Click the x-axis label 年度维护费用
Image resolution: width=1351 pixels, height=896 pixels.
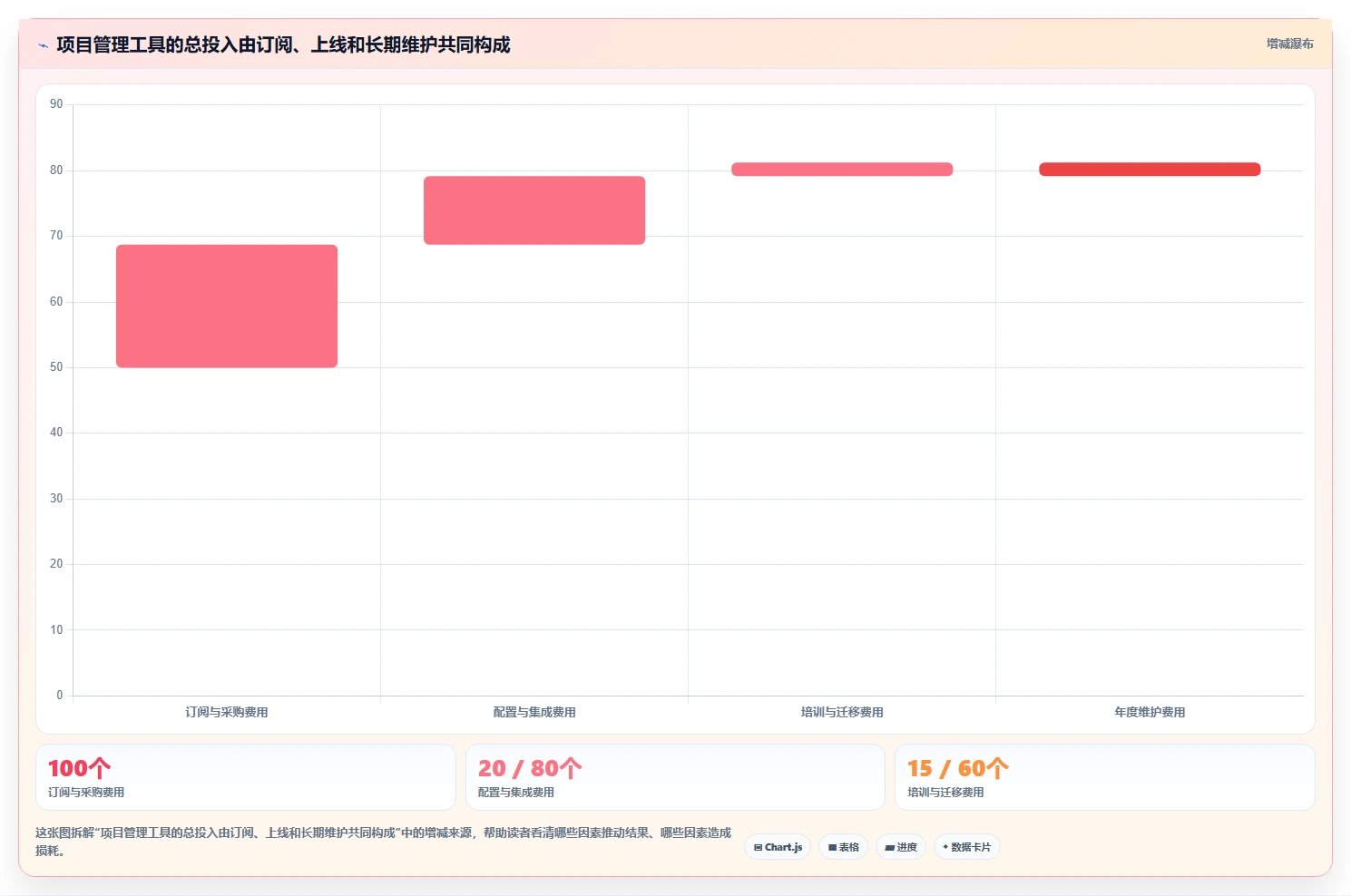tap(1150, 712)
